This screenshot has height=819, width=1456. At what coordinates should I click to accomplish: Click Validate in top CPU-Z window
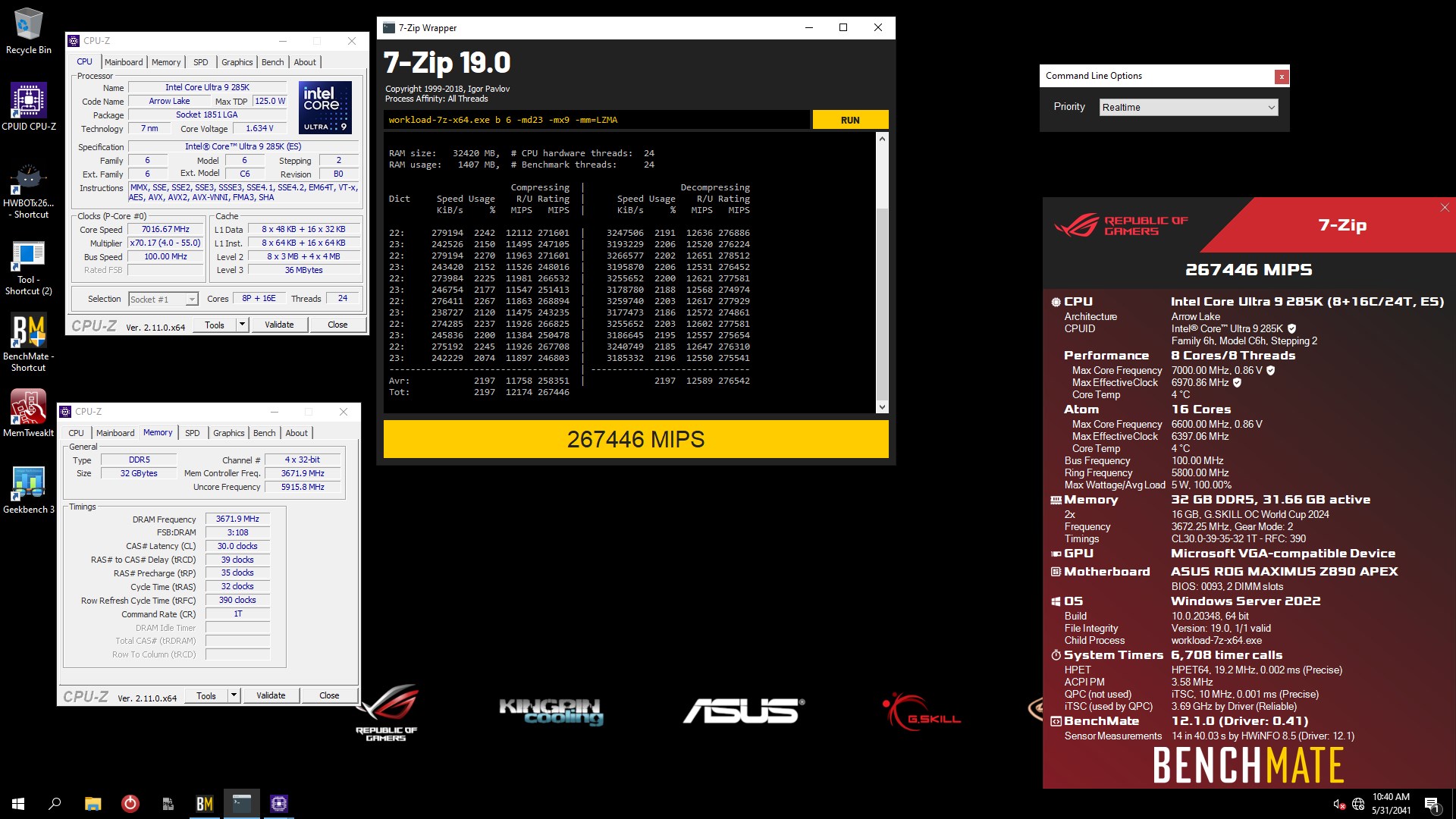pyautogui.click(x=279, y=325)
